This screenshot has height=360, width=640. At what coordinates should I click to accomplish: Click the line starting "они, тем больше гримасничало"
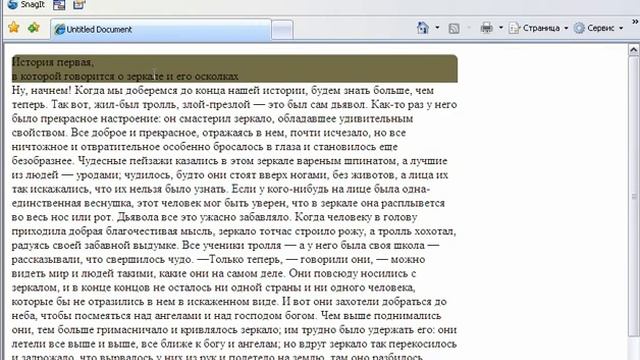click(x=234, y=329)
